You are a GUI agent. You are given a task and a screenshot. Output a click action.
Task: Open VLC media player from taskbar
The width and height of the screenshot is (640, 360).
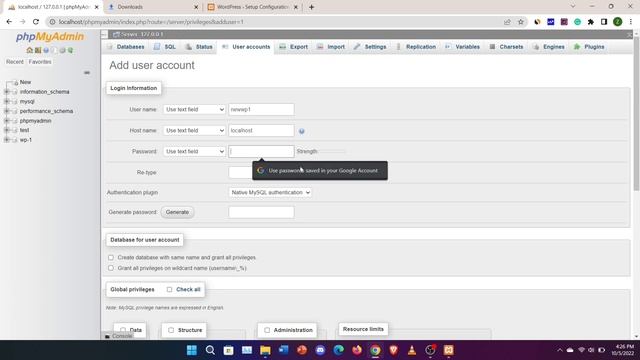click(412, 350)
